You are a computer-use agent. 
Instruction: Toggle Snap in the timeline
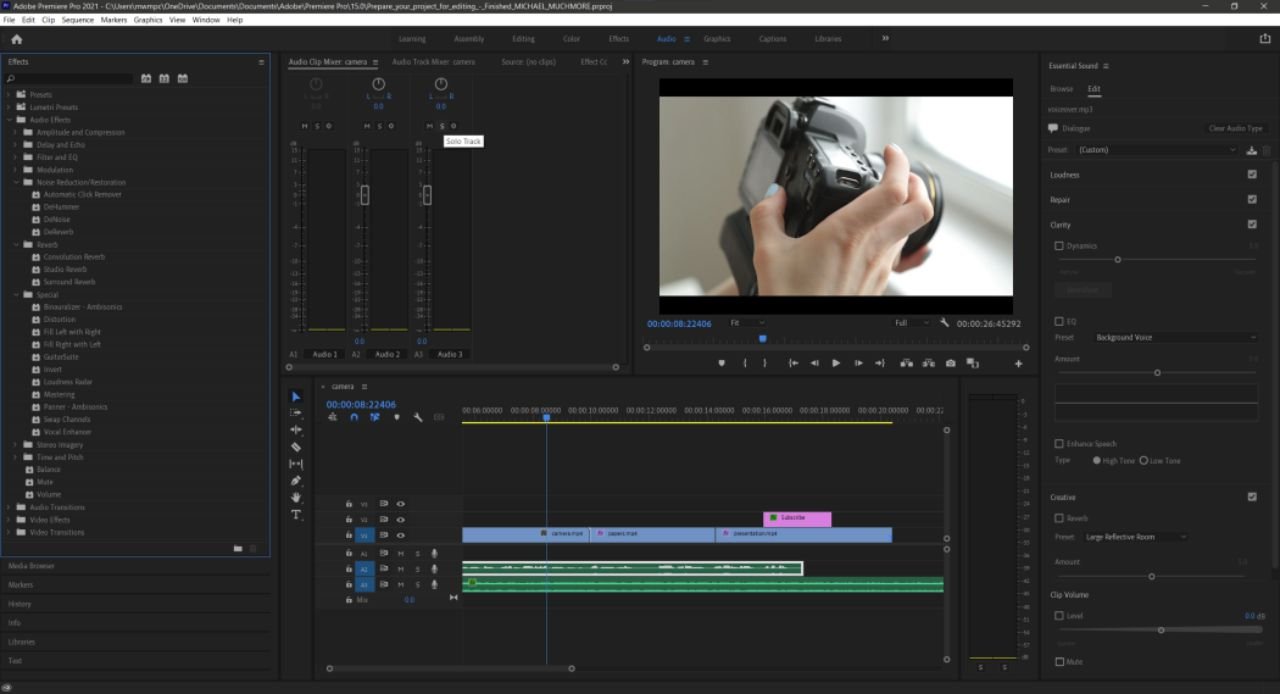pyautogui.click(x=354, y=417)
